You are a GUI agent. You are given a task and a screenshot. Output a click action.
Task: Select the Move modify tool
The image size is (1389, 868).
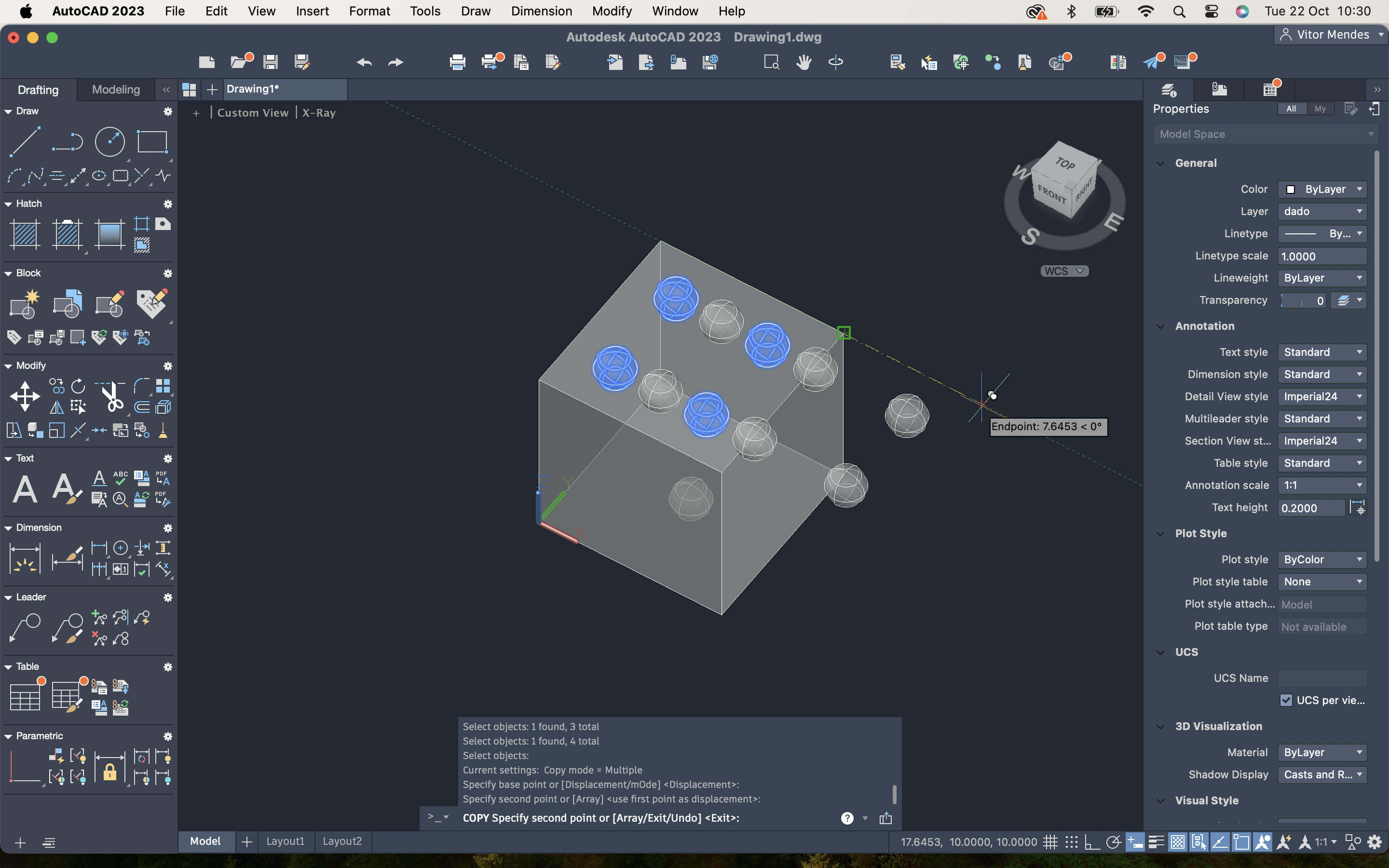tap(25, 396)
